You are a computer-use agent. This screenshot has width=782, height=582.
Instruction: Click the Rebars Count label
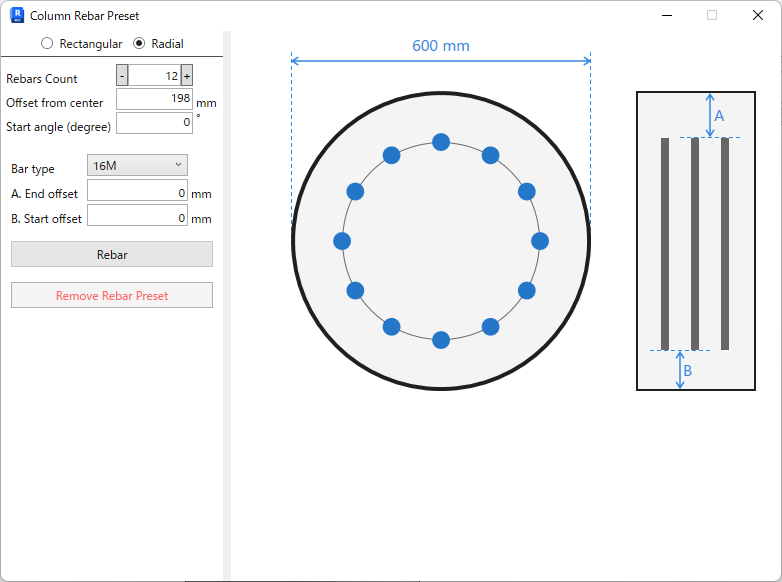pos(42,79)
